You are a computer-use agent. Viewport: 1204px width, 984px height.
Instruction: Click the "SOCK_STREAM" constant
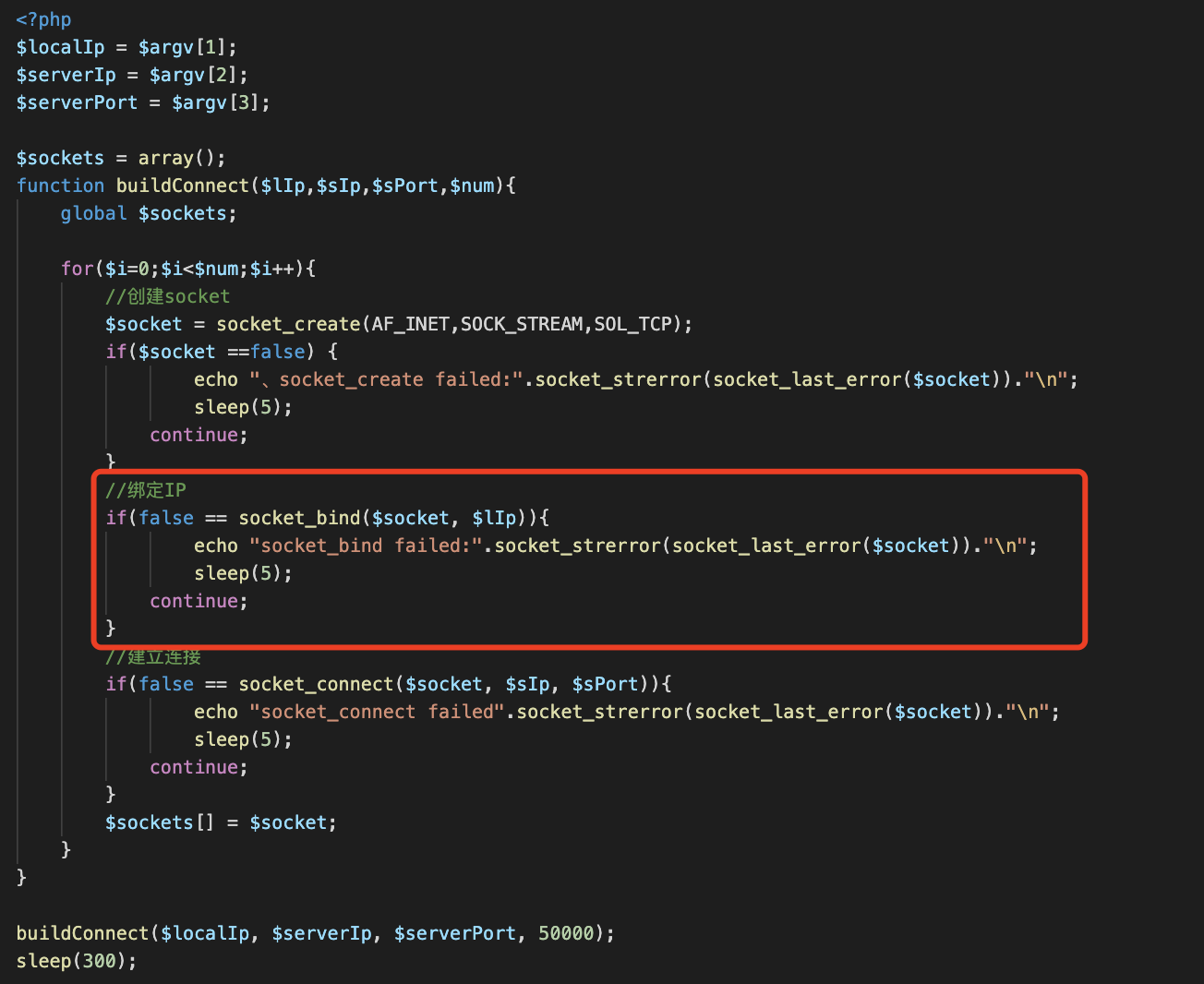point(522,324)
